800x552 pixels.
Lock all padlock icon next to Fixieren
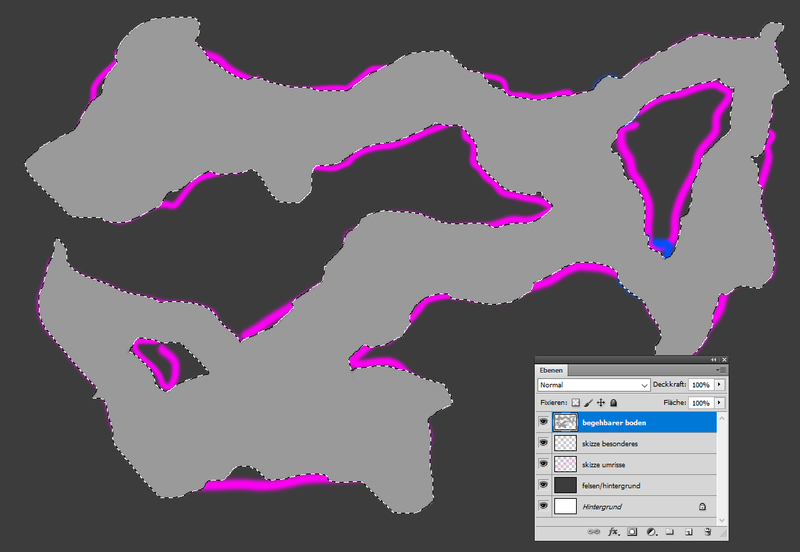(x=614, y=403)
